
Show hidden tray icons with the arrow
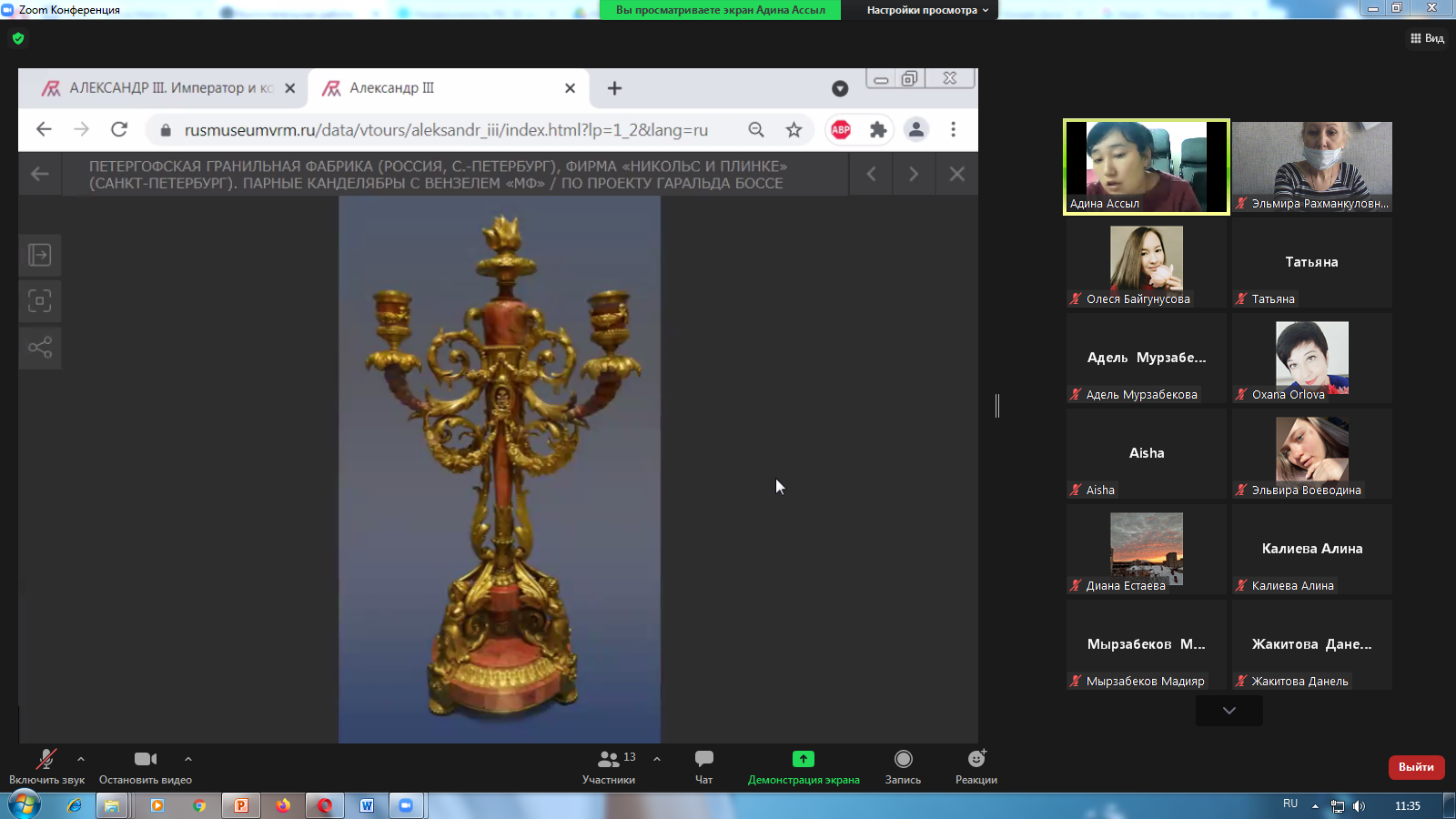coord(1315,805)
